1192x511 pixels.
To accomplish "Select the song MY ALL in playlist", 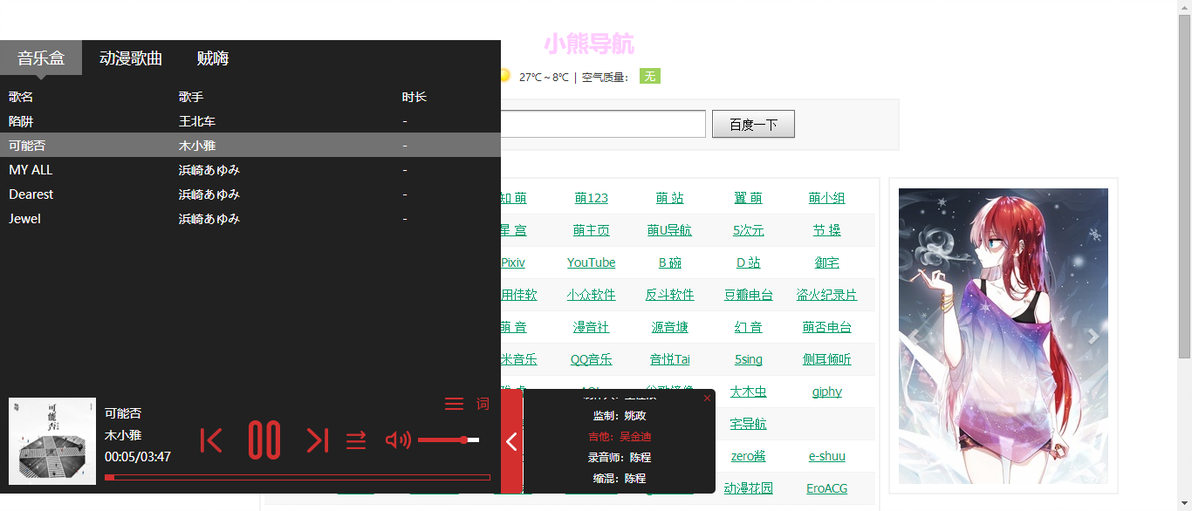I will point(250,170).
